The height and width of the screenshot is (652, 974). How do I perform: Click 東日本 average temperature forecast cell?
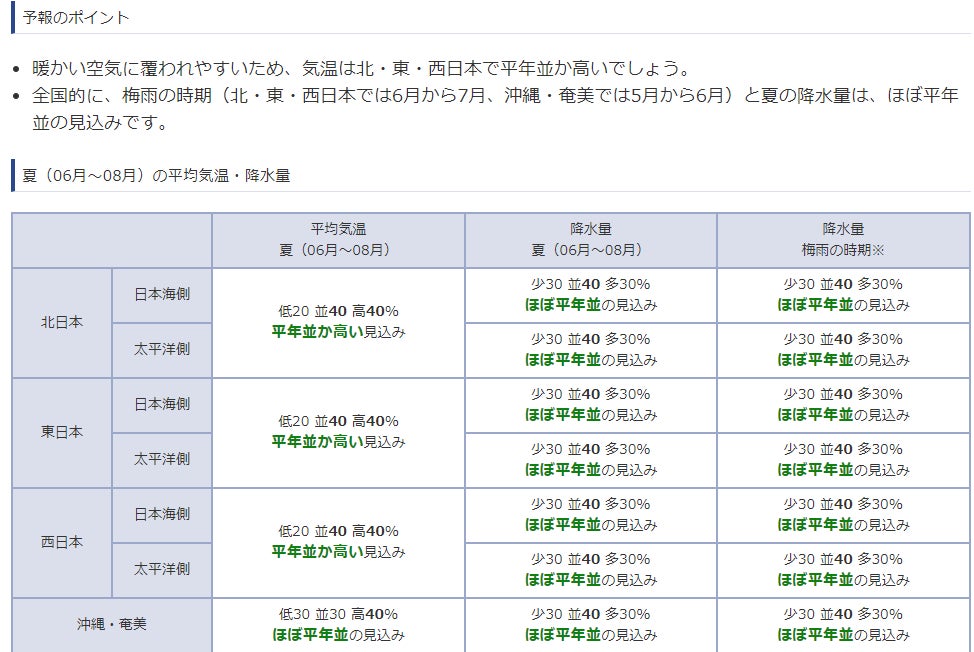pyautogui.click(x=338, y=433)
